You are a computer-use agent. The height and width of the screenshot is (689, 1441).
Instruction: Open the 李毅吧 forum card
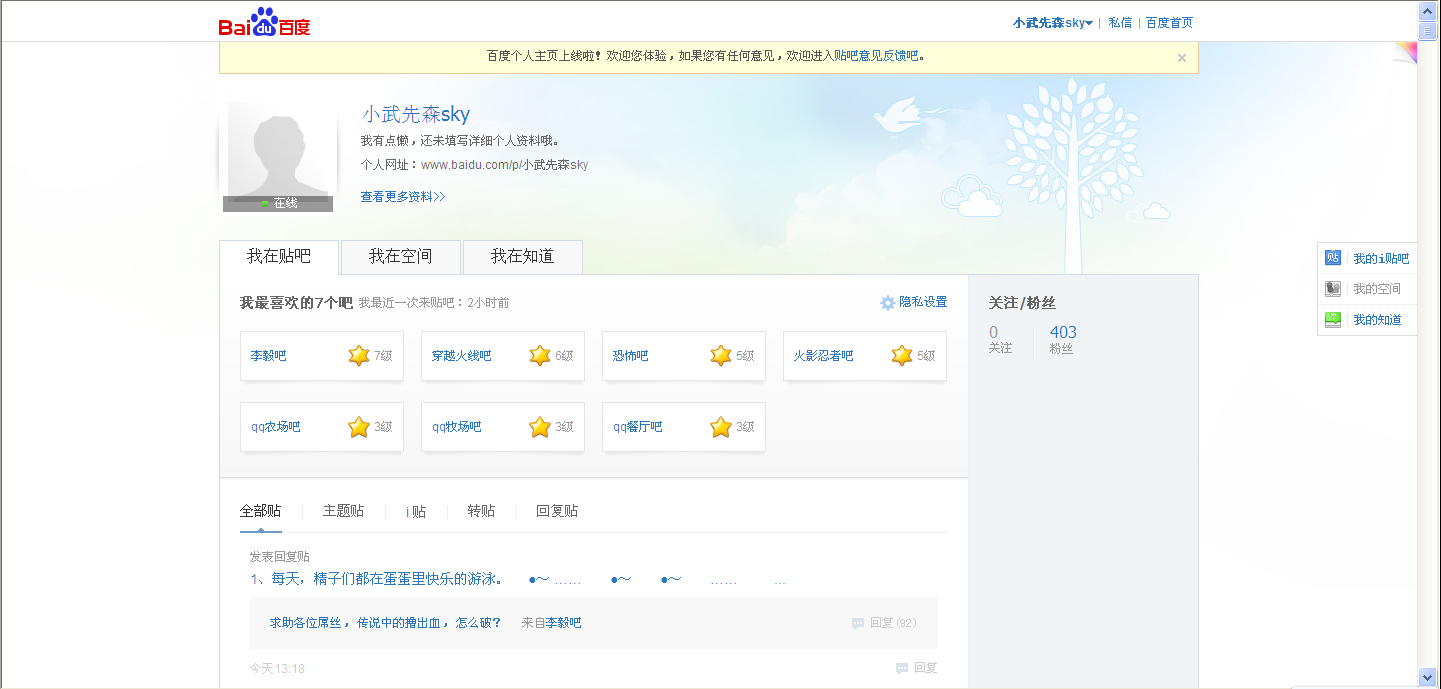[322, 356]
